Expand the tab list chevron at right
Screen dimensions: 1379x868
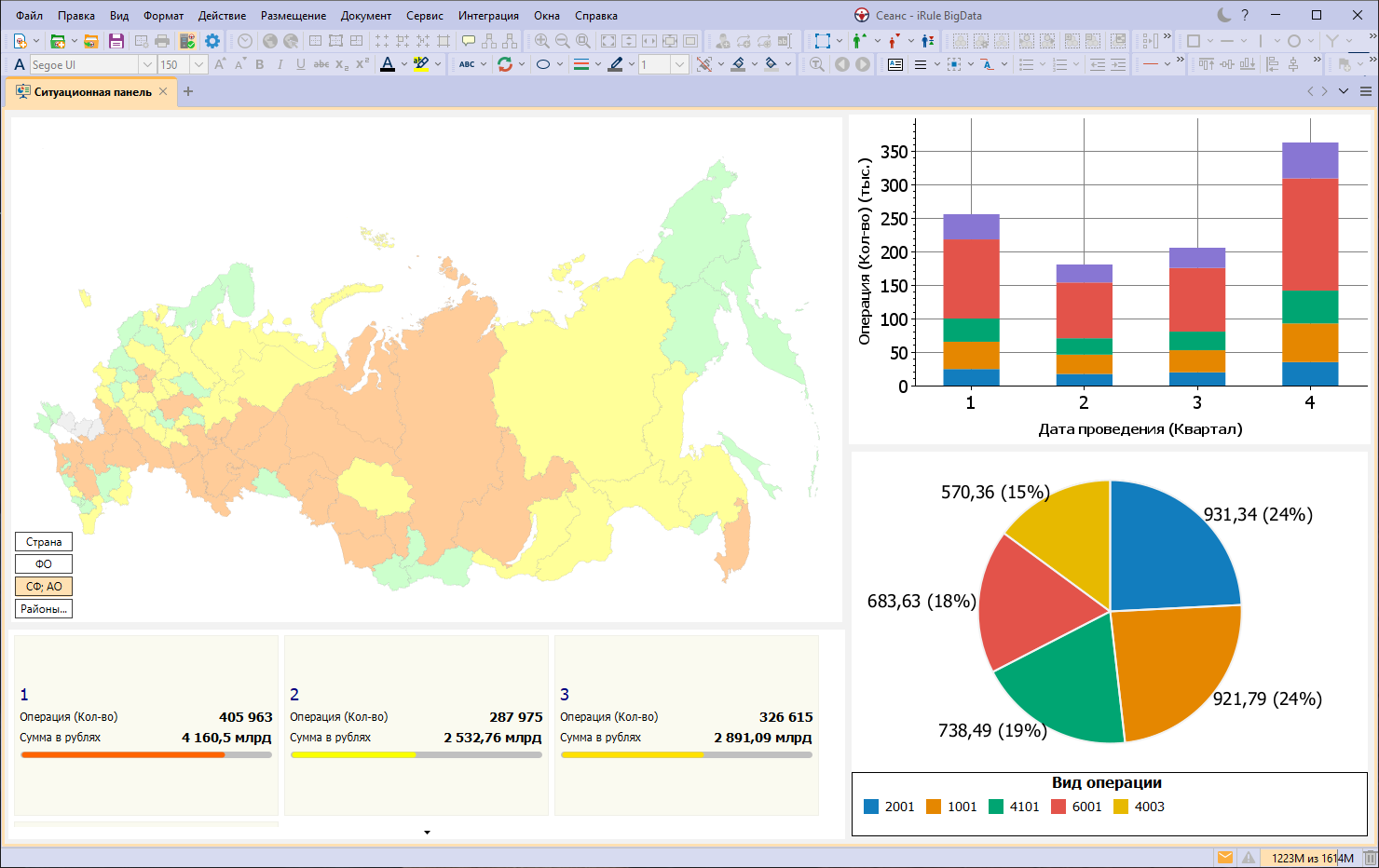[x=1344, y=91]
